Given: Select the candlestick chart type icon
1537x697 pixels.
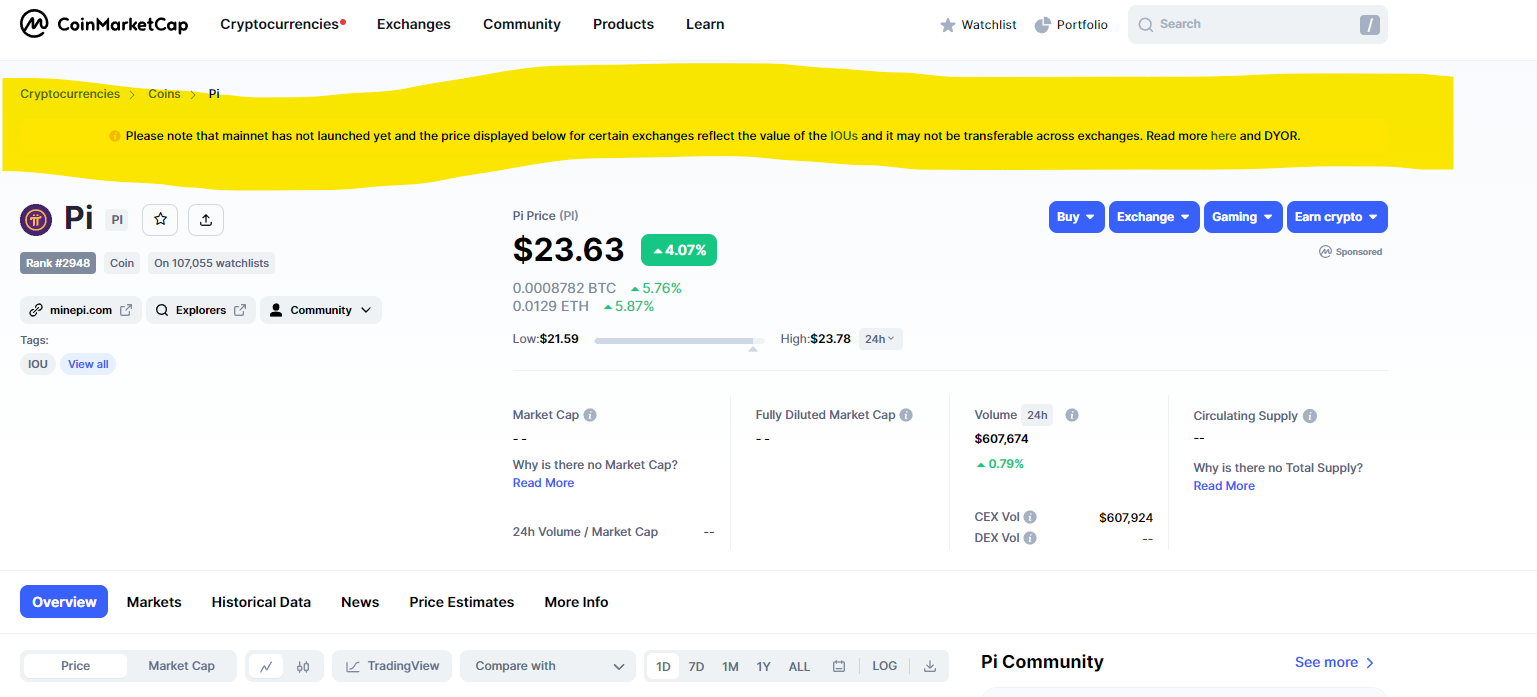Looking at the screenshot, I should (x=303, y=666).
